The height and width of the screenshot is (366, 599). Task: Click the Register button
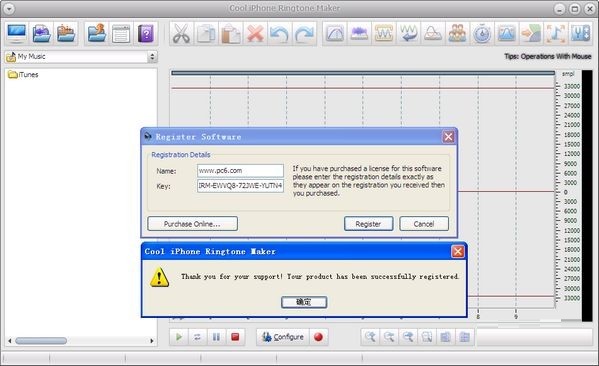[x=368, y=224]
